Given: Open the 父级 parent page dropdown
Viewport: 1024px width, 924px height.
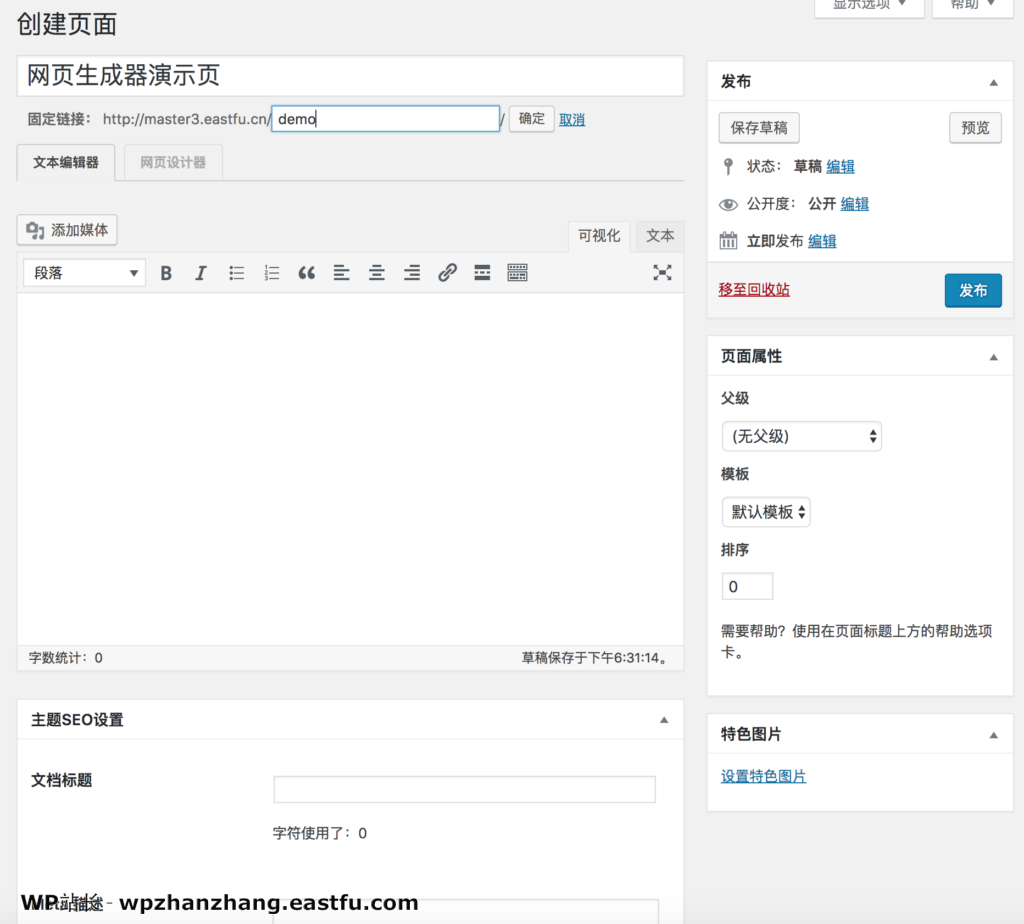Looking at the screenshot, I should point(801,436).
